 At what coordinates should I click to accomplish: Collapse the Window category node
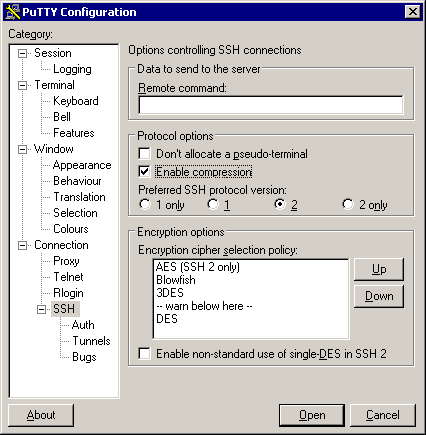coord(22,149)
